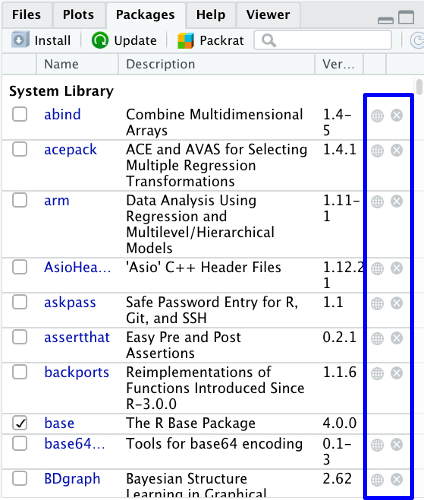Click the package search input field
Screen dimensions: 424x500
tap(323, 40)
